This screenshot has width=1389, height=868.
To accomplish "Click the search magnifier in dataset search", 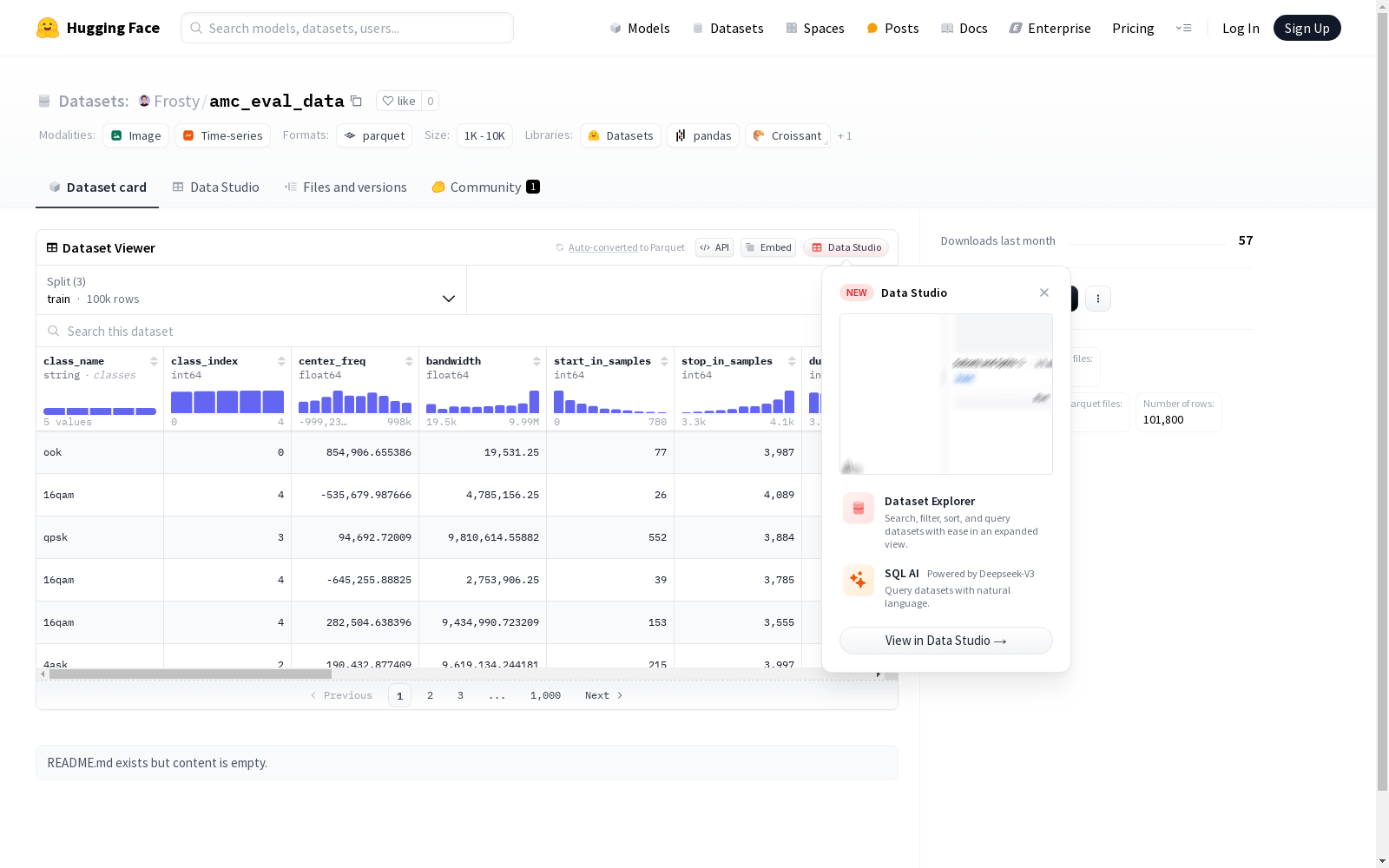I will pos(54,331).
